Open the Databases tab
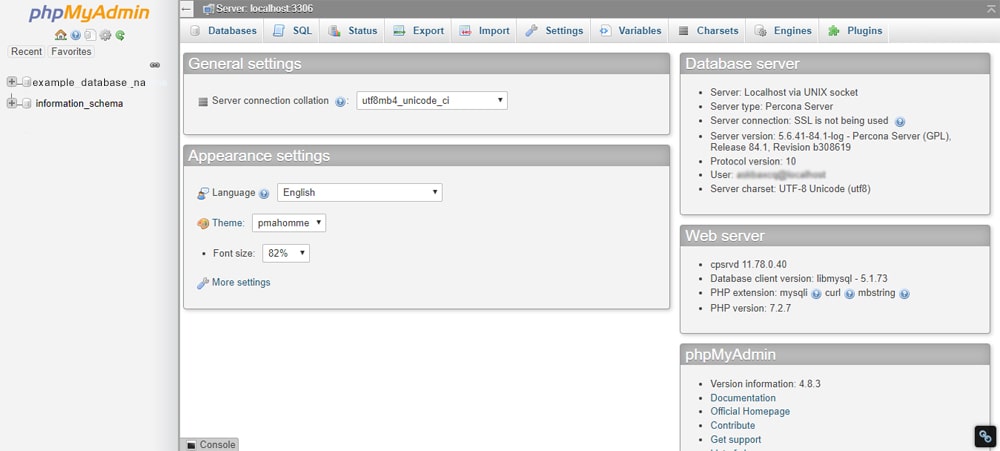Image resolution: width=1000 pixels, height=451 pixels. pyautogui.click(x=223, y=31)
